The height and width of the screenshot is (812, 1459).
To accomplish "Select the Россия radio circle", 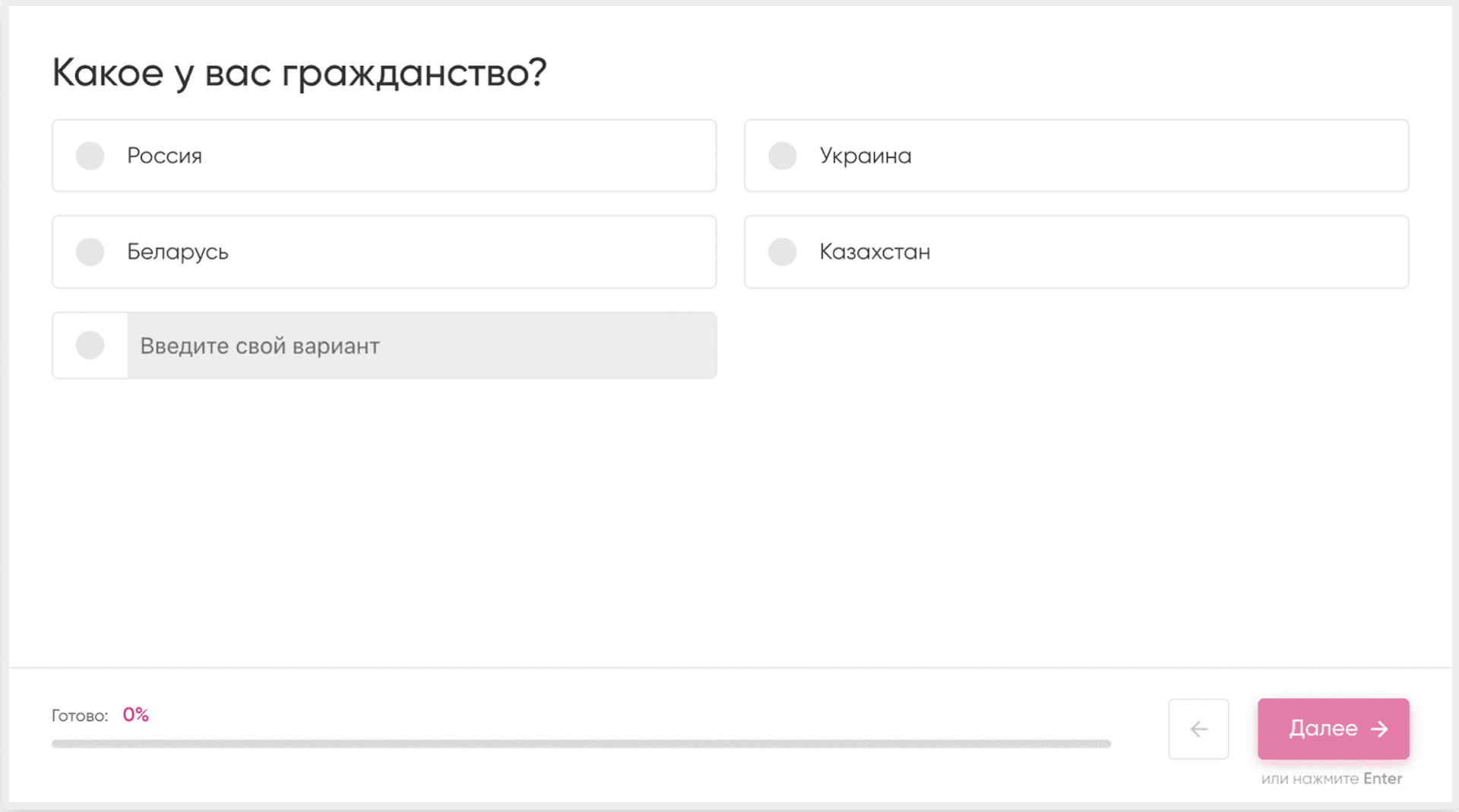I will point(90,156).
